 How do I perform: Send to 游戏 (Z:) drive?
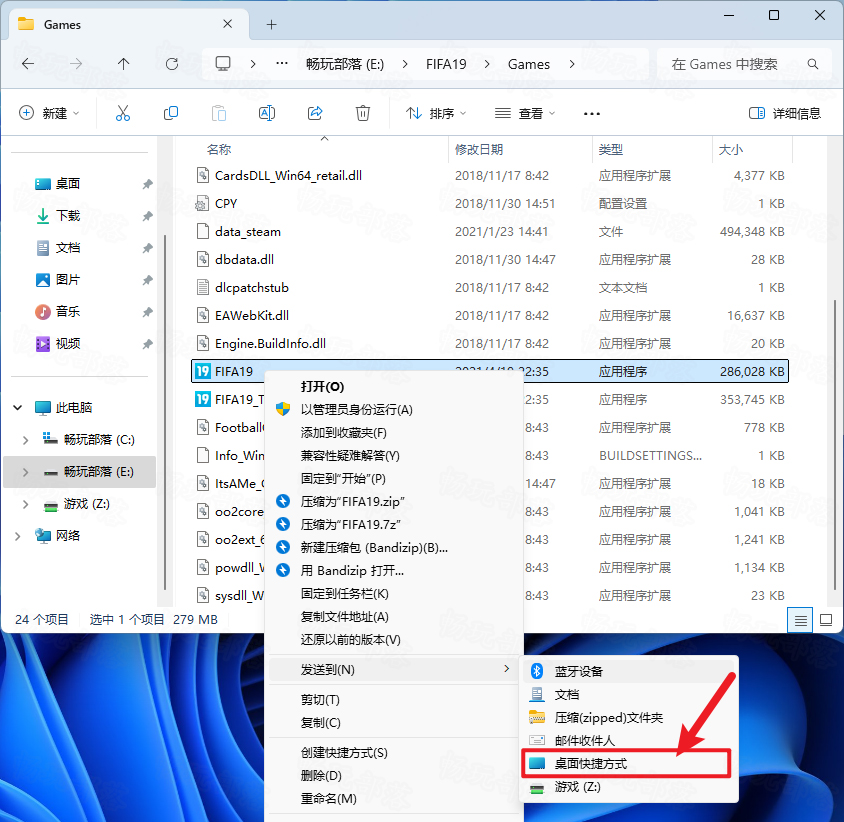[629, 787]
